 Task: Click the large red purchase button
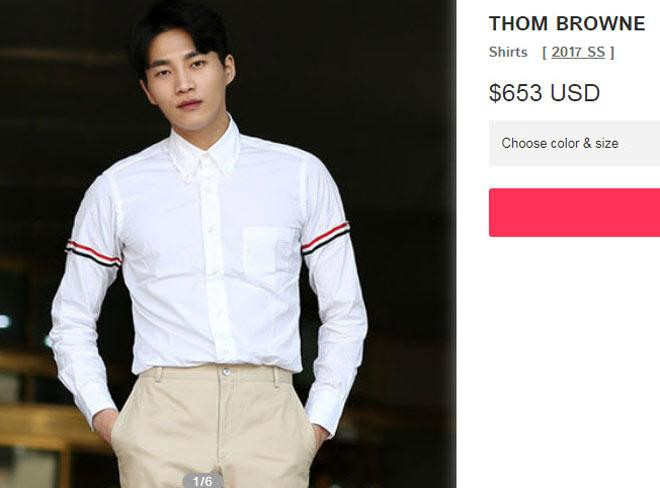pos(574,213)
